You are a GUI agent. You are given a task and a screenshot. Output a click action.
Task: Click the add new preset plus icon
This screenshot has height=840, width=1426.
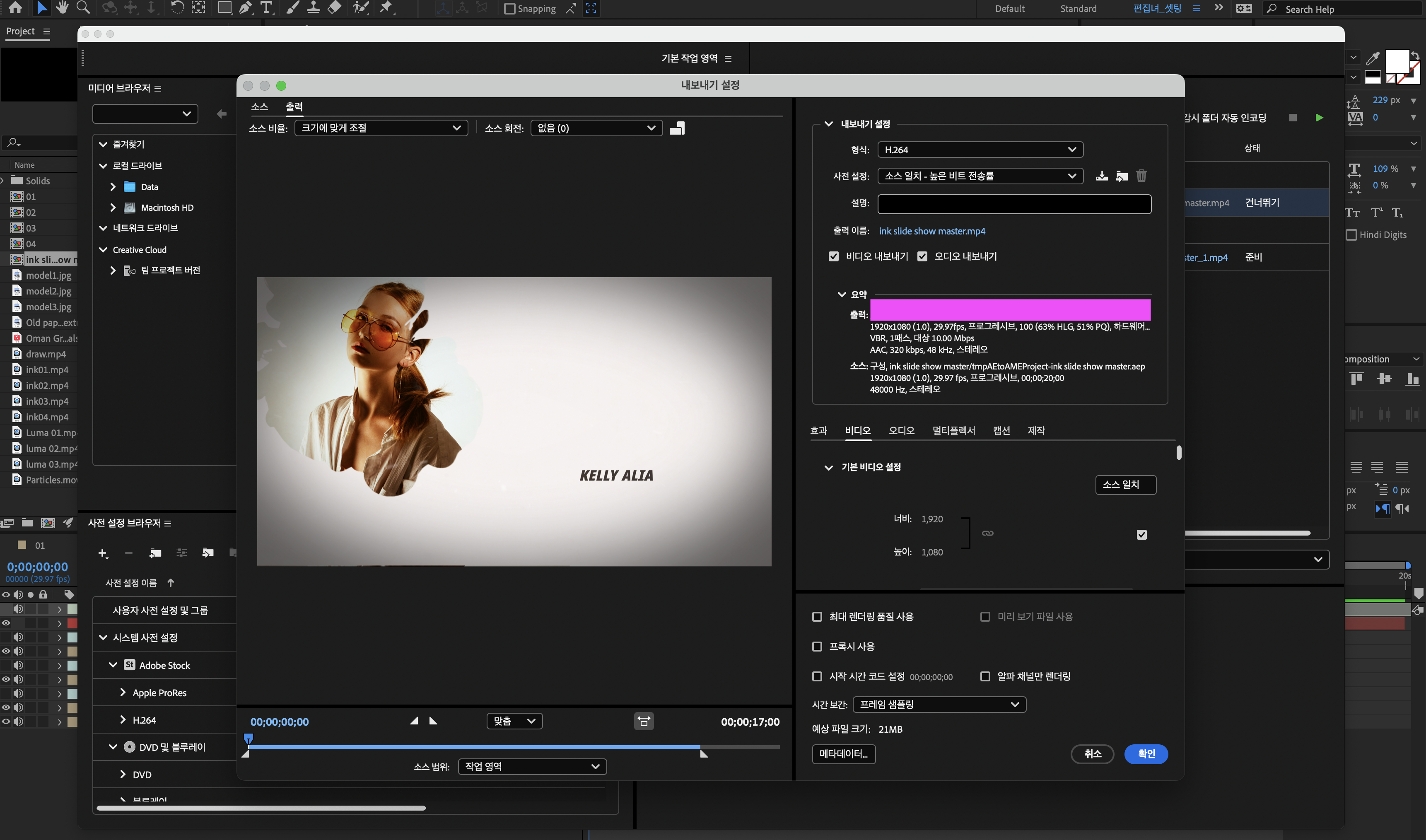point(102,553)
